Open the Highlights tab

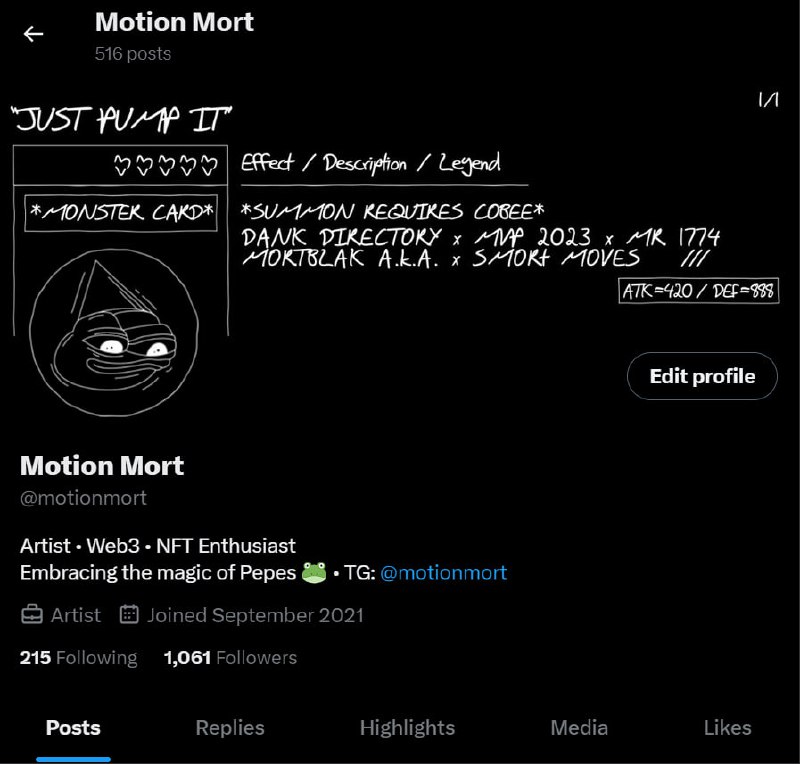tap(407, 728)
